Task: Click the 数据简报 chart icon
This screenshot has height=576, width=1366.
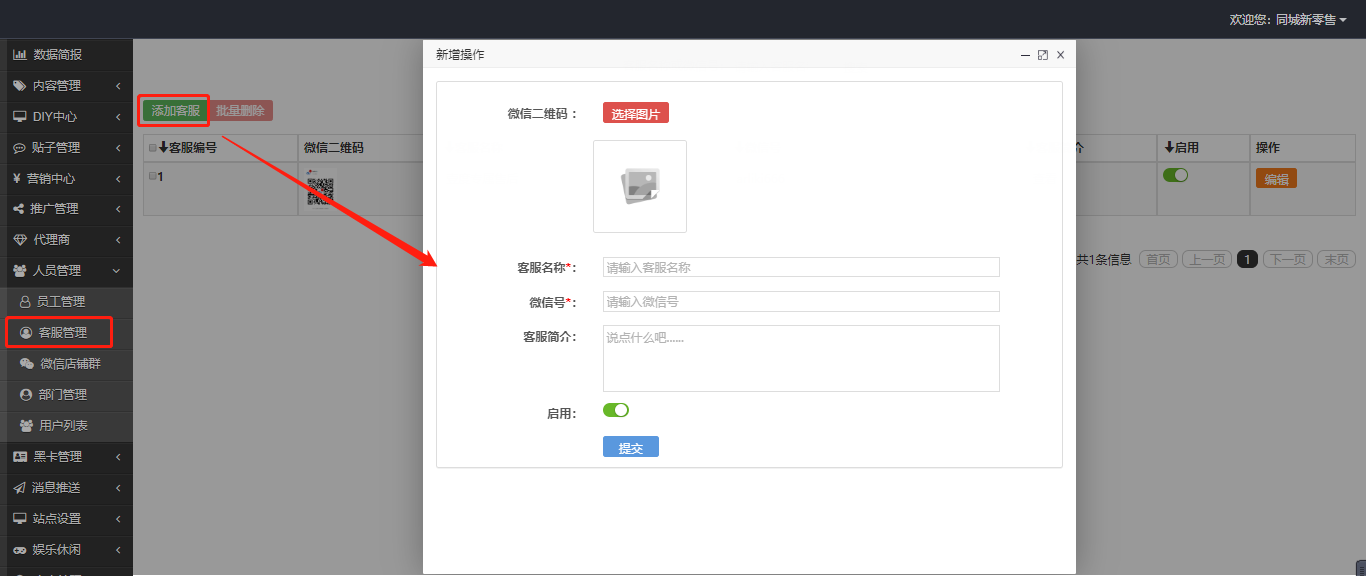Action: [20, 55]
